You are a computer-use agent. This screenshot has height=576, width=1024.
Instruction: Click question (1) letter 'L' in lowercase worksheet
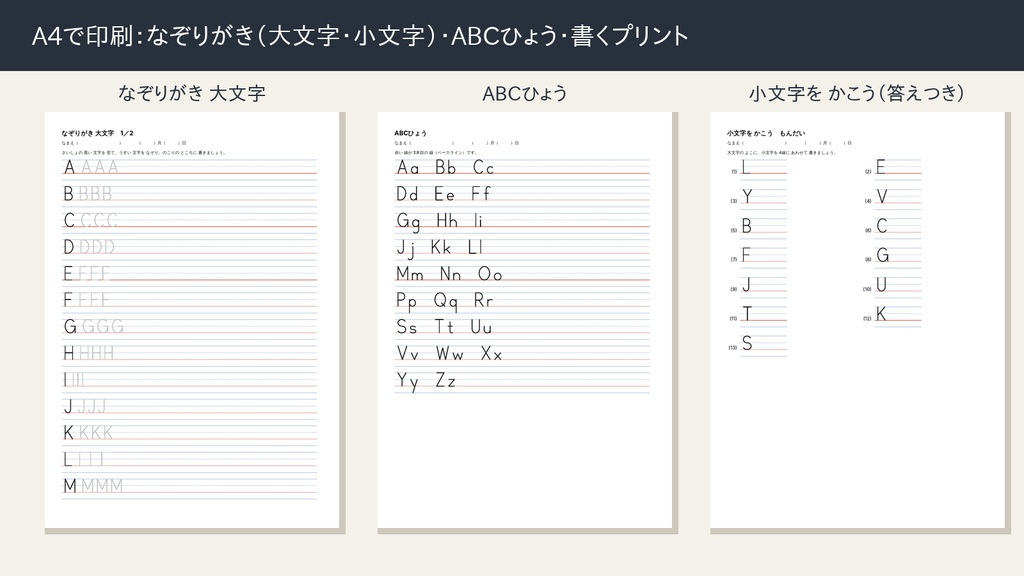(x=745, y=168)
